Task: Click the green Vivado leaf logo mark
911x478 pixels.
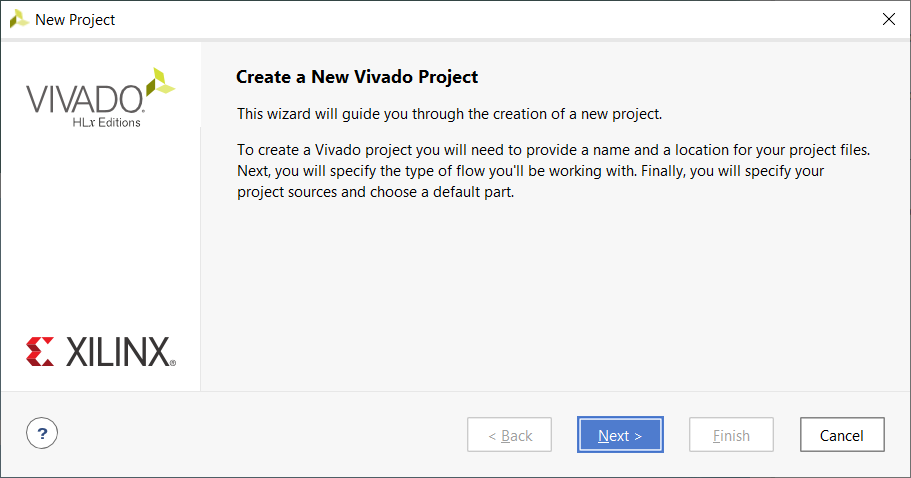Action: coord(160,82)
